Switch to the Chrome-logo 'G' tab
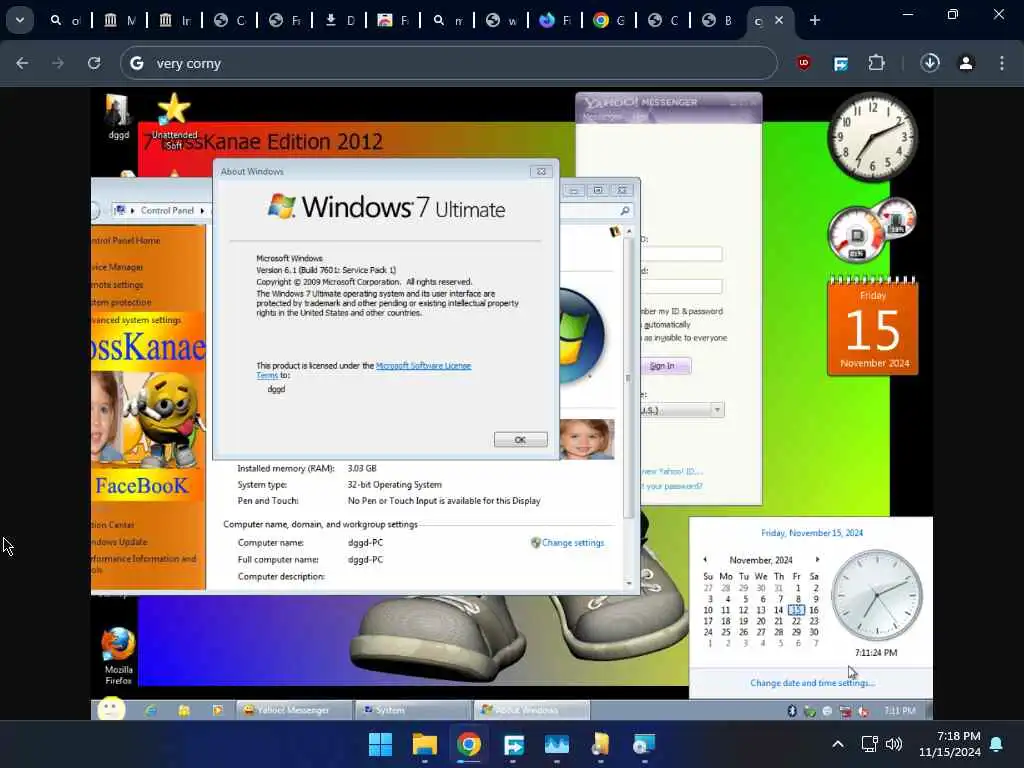1024x768 pixels. pos(609,20)
